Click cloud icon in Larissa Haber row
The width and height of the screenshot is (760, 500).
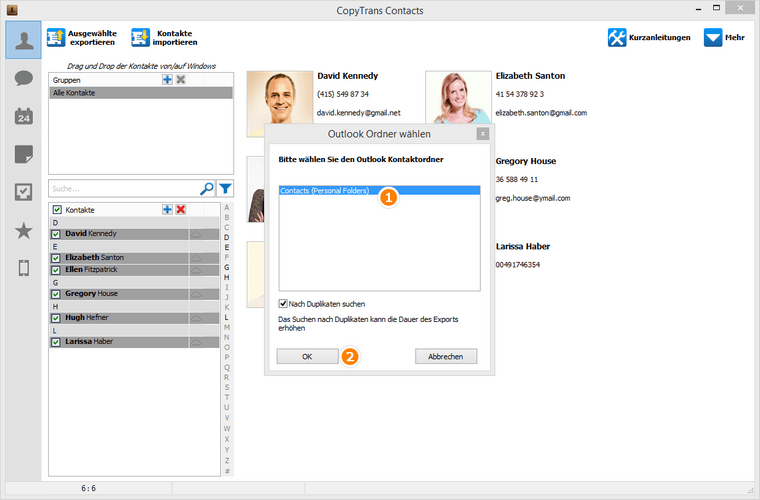tap(196, 343)
